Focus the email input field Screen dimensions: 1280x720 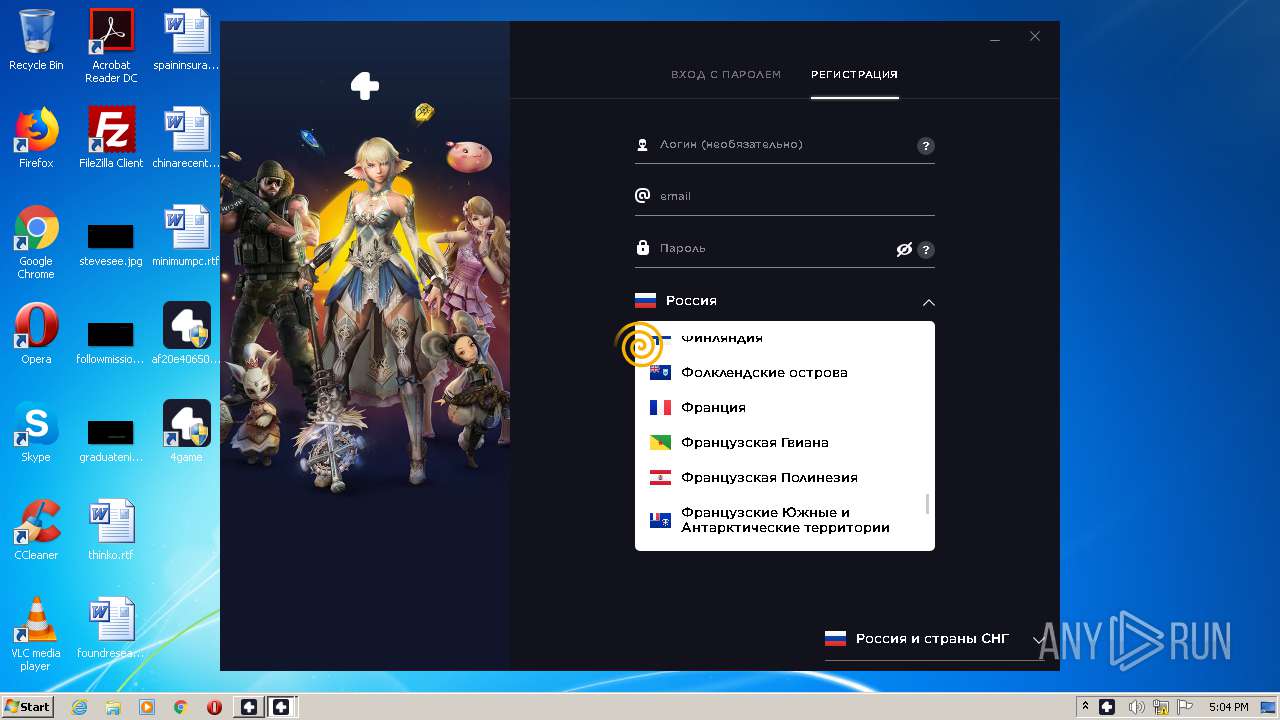click(785, 196)
